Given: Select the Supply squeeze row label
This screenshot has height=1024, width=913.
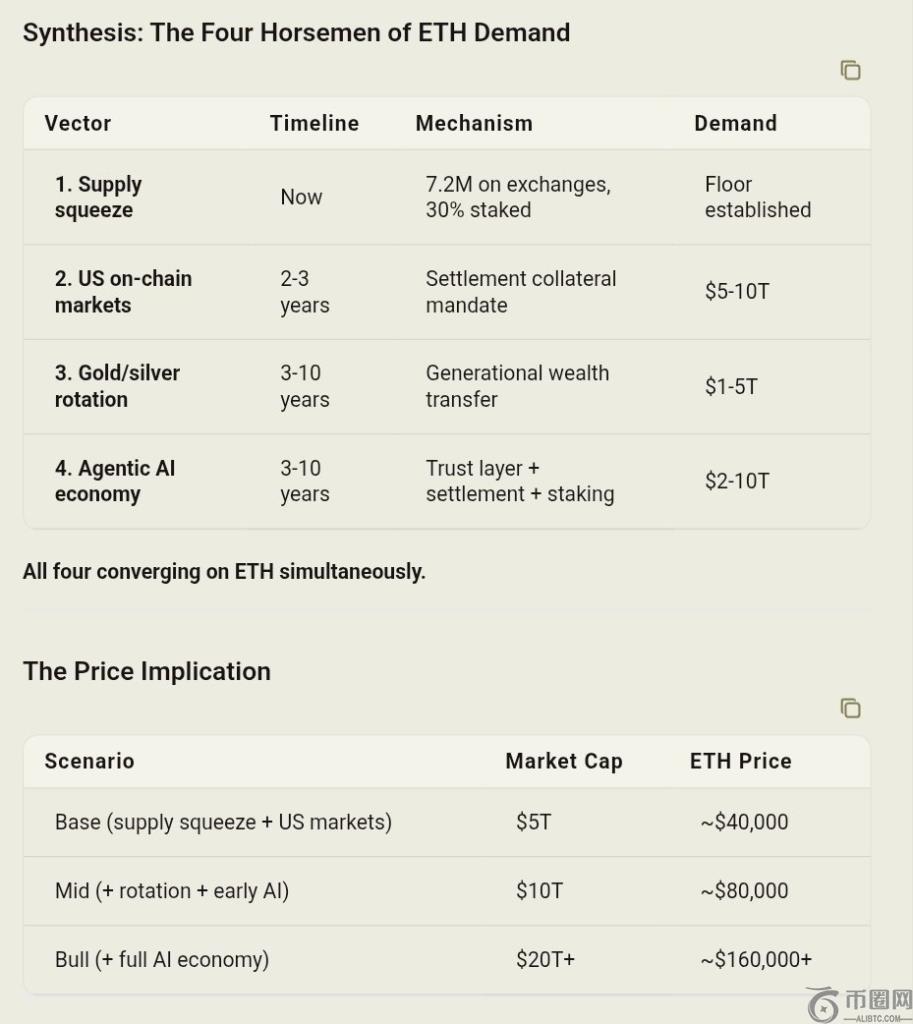Looking at the screenshot, I should click(x=98, y=197).
